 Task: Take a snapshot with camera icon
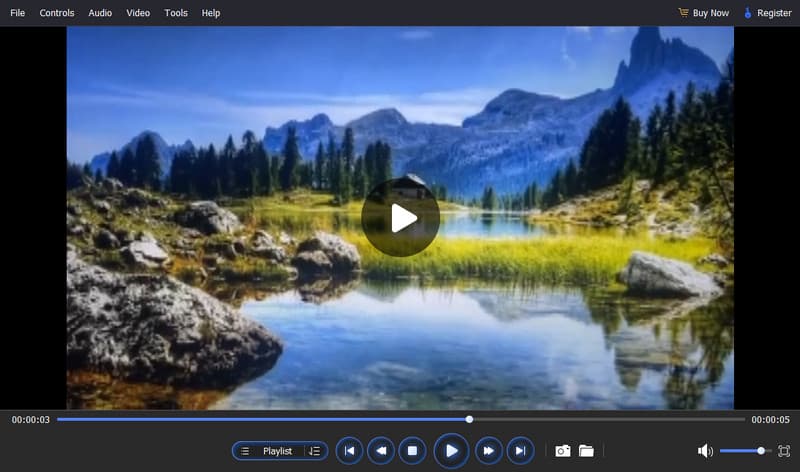(563, 451)
